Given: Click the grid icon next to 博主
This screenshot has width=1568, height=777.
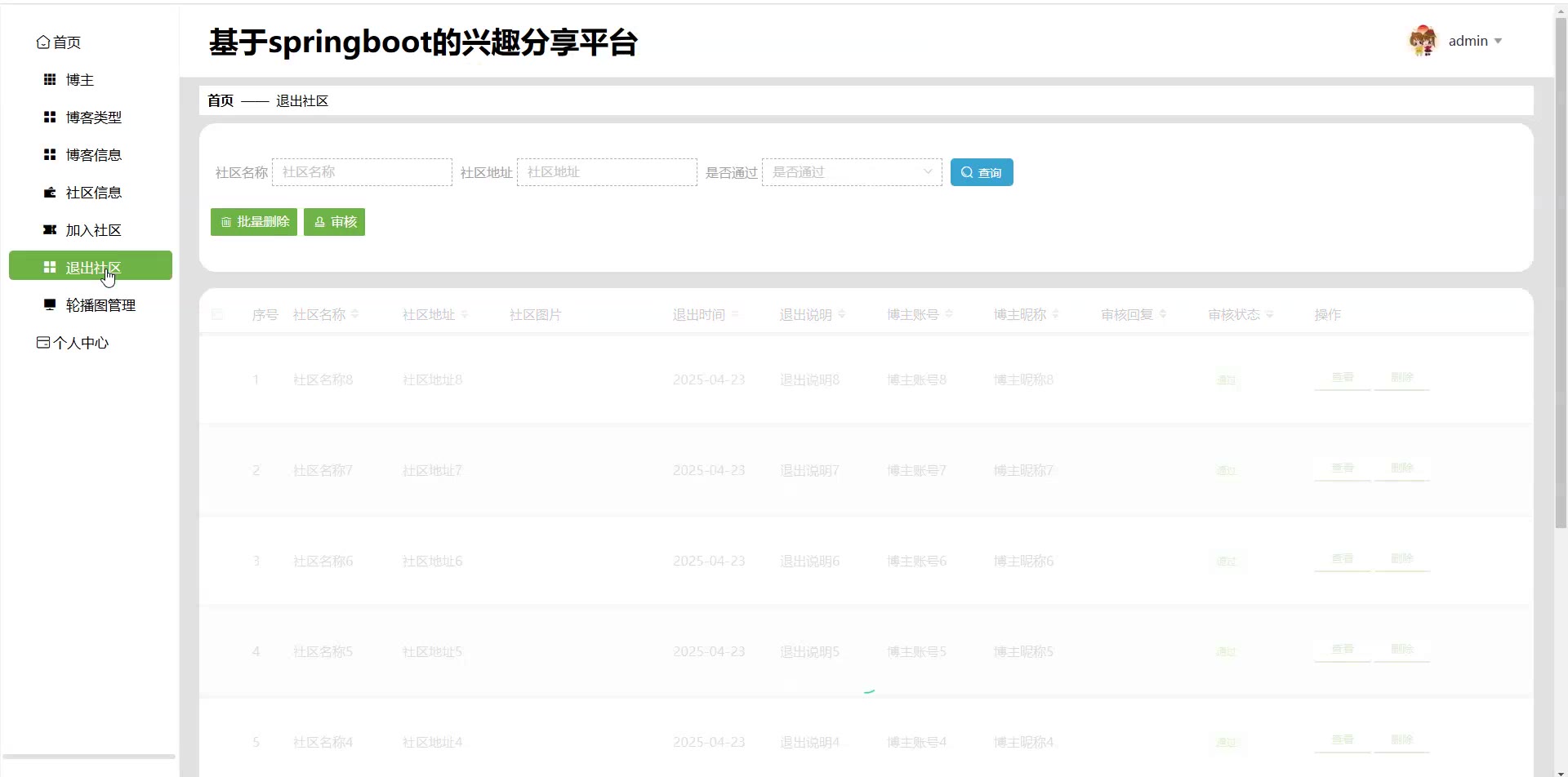Looking at the screenshot, I should [x=50, y=80].
